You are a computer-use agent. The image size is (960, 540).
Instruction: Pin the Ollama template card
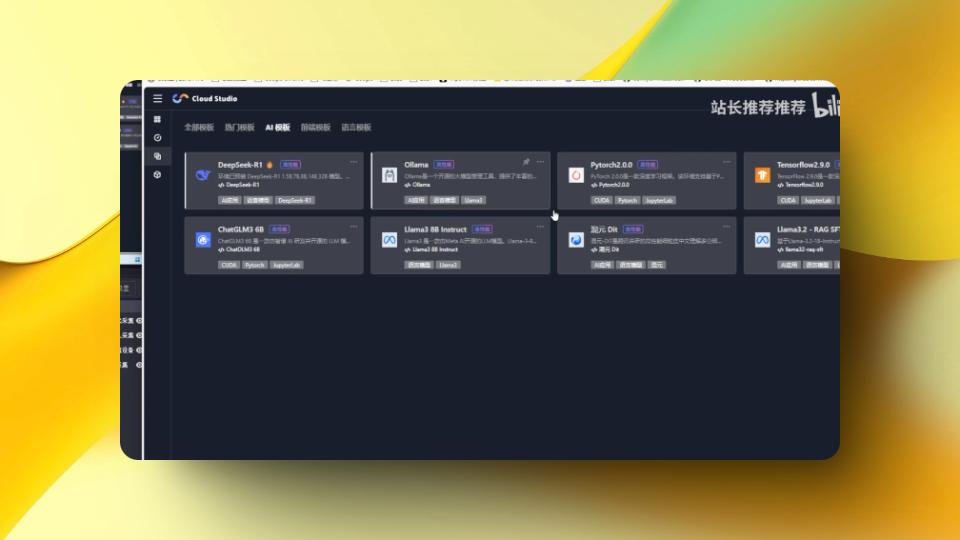pos(526,162)
